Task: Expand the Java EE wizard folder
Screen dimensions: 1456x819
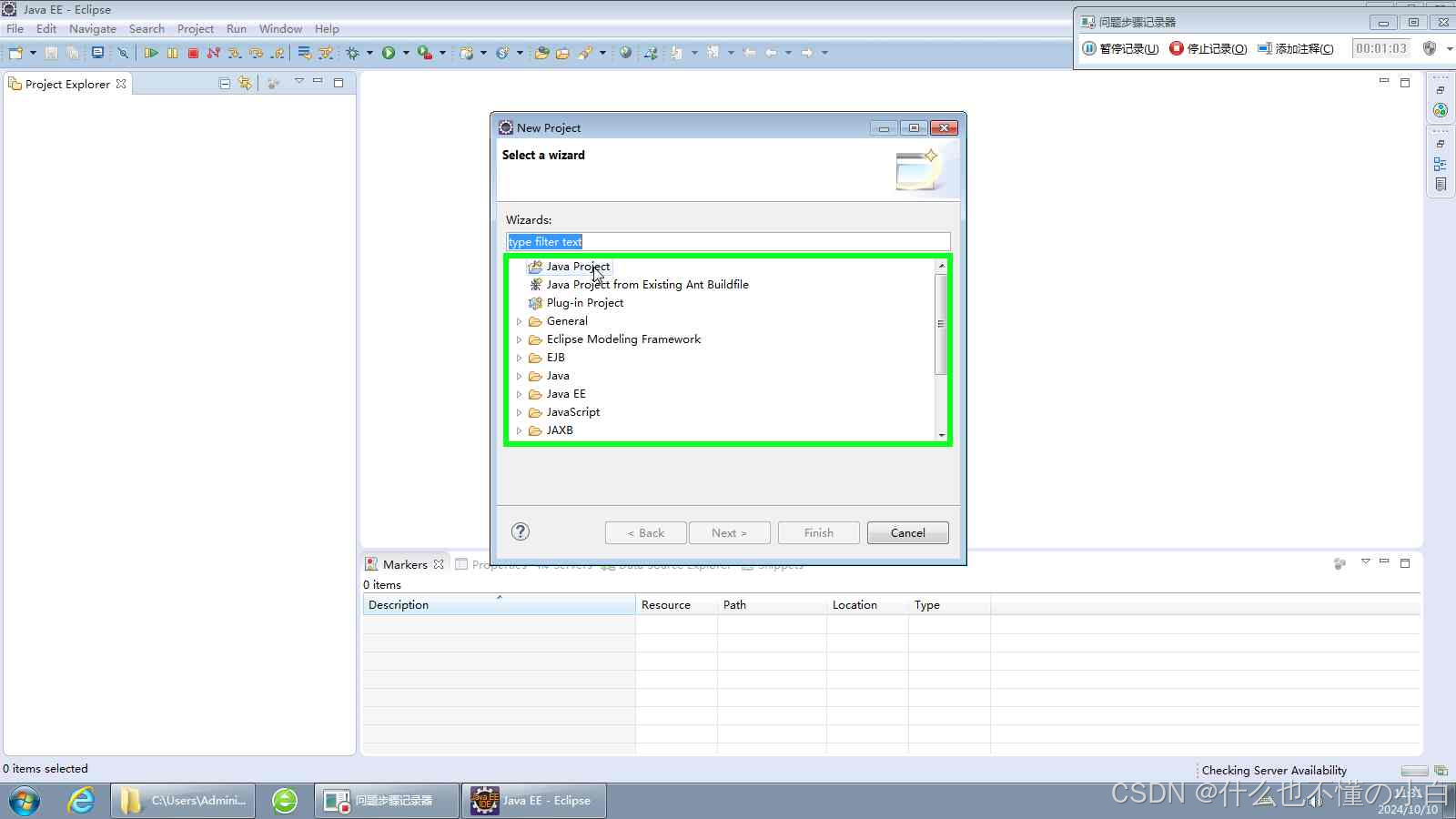Action: click(x=520, y=394)
